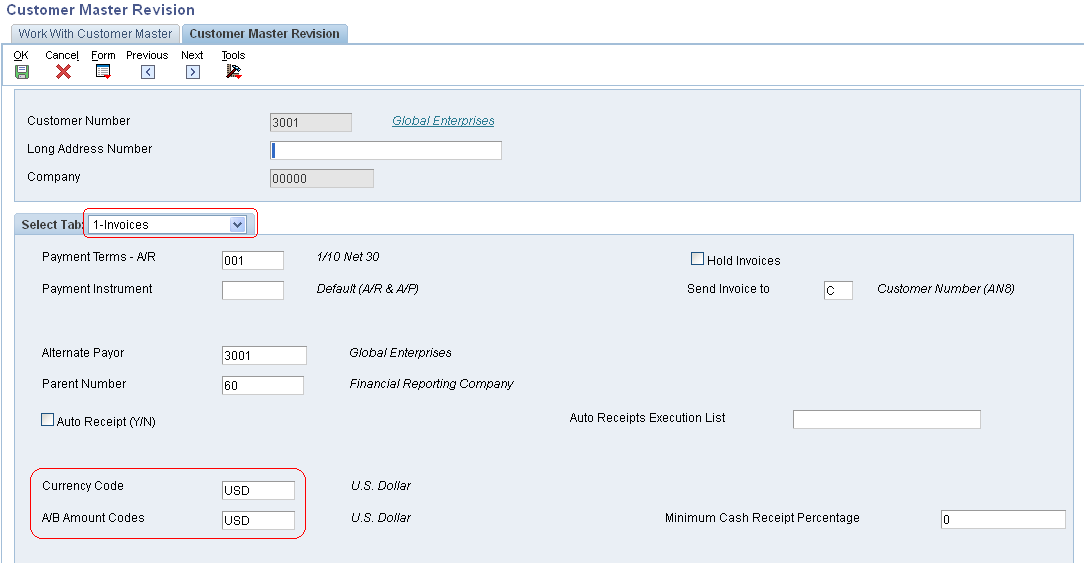Click the Currency Code field
Screen dimensions: 1084x563
(259, 490)
